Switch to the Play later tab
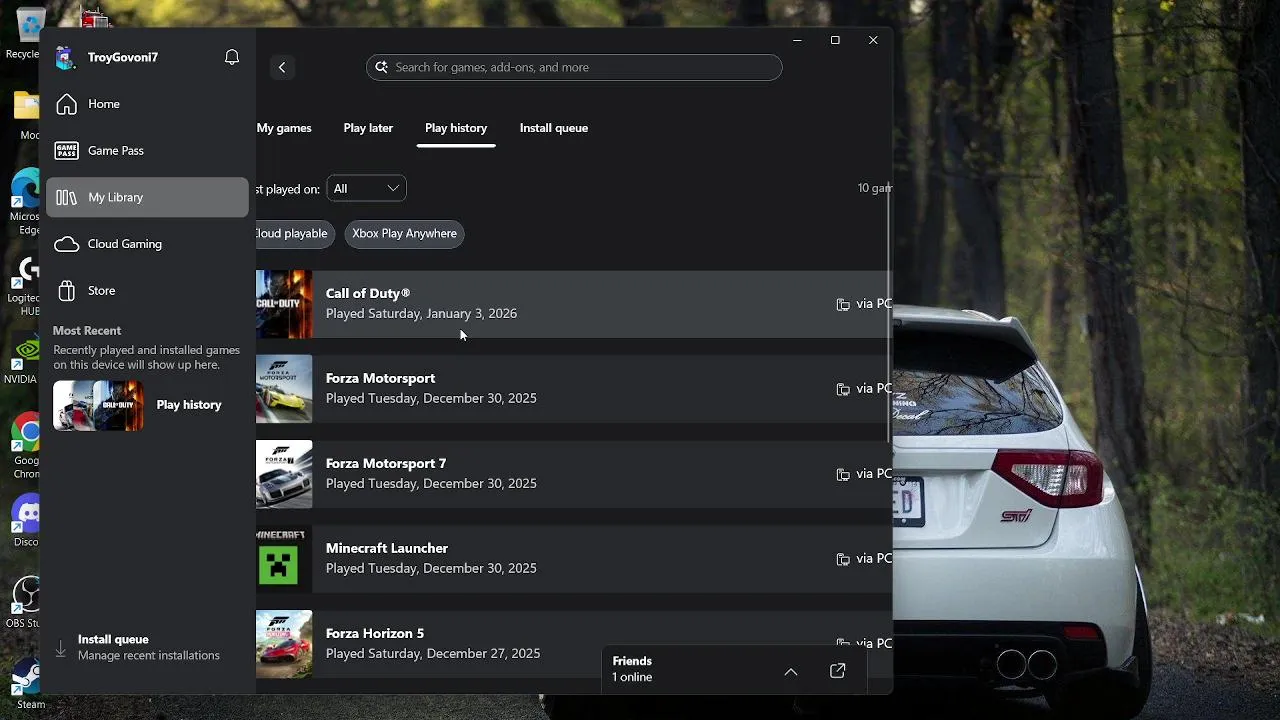This screenshot has width=1280, height=720. pyautogui.click(x=368, y=128)
